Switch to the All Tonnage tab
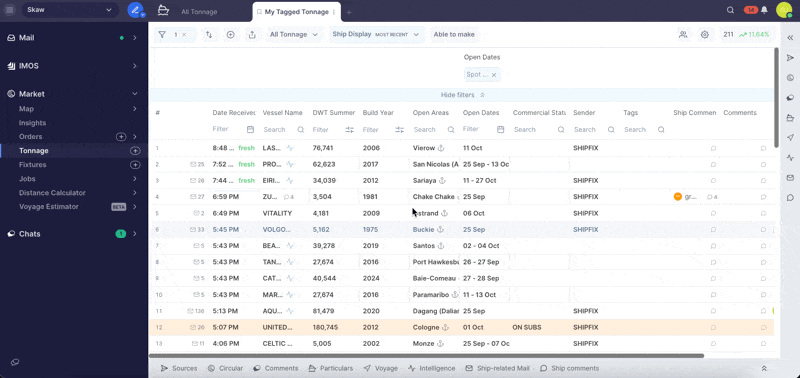Screen dimensions: 800x378 pyautogui.click(x=199, y=12)
